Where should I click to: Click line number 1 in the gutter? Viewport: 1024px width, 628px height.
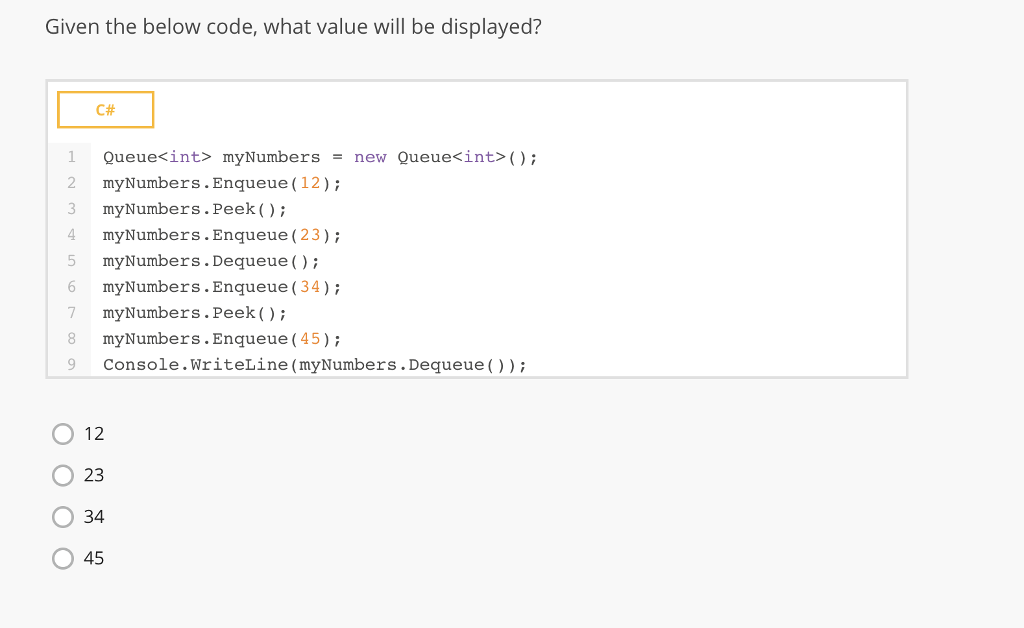click(x=72, y=157)
